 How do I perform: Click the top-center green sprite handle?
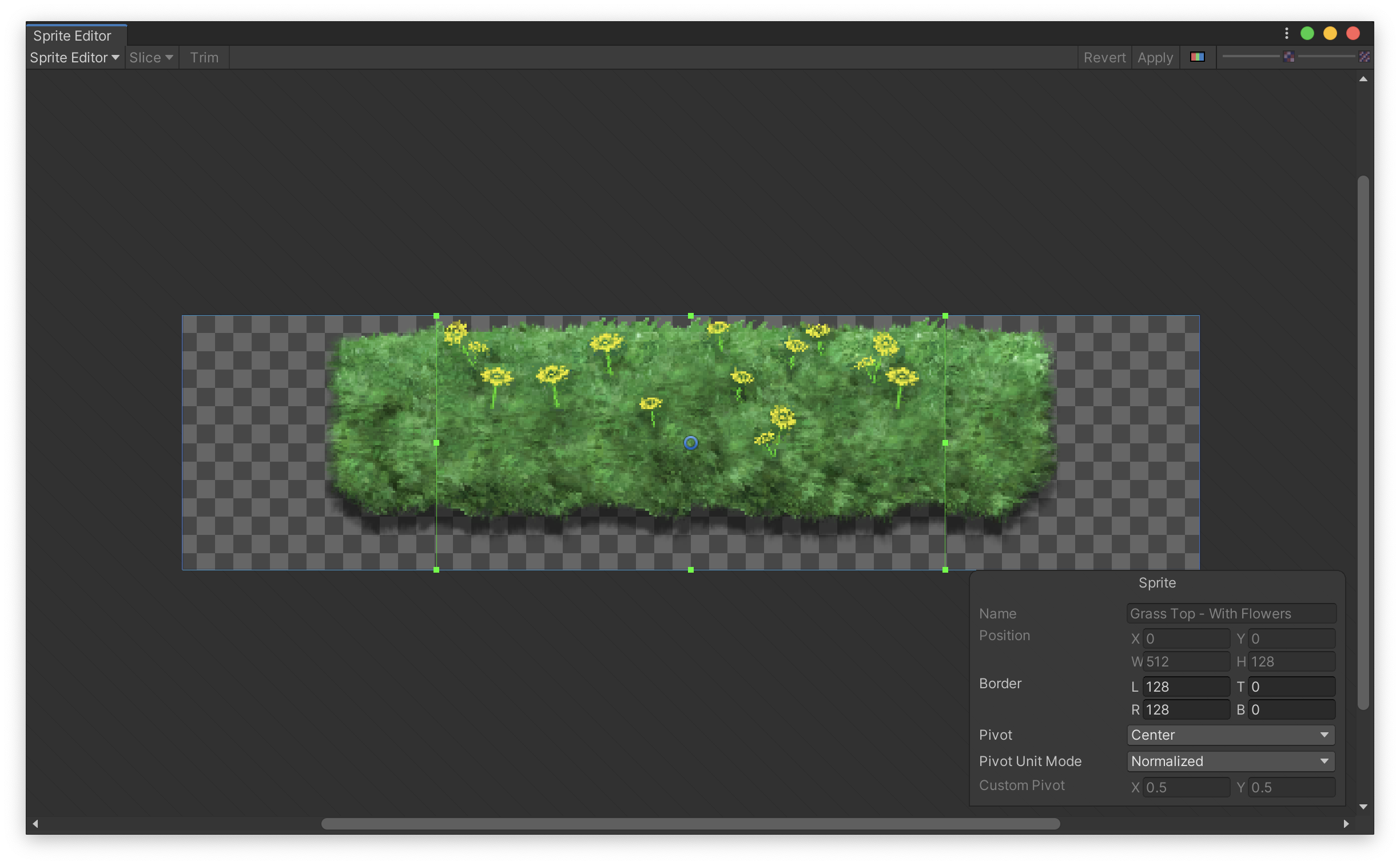pyautogui.click(x=691, y=316)
